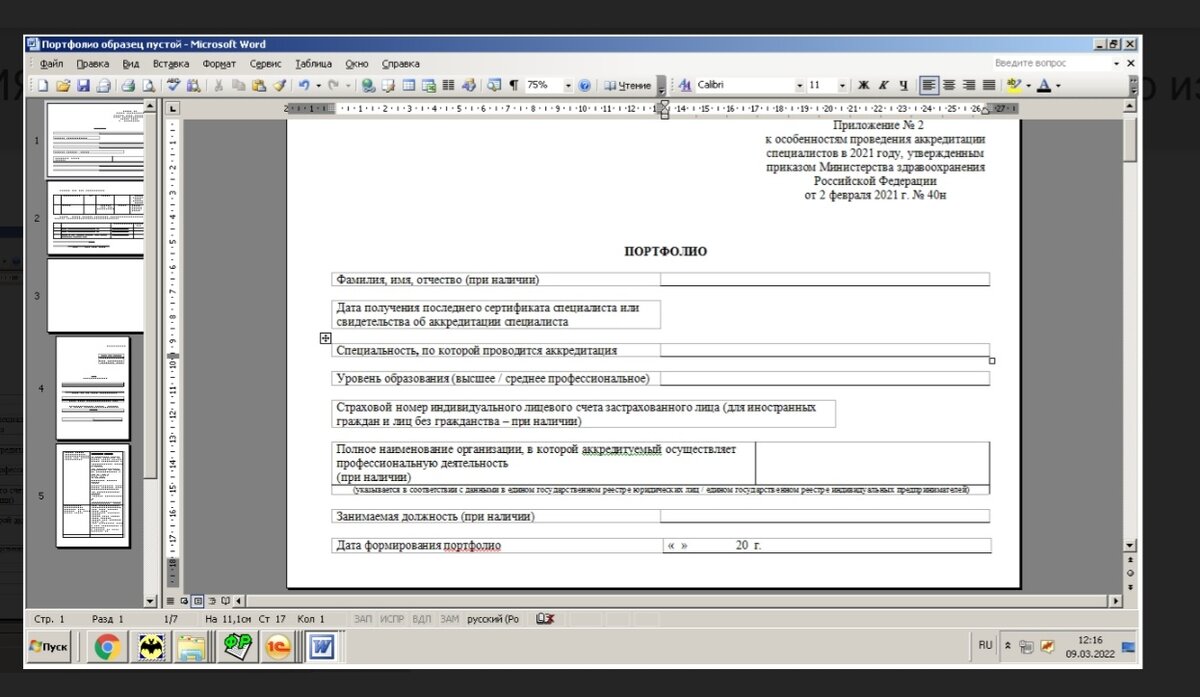
Task: Open a file with the folder icon
Action: coord(62,86)
